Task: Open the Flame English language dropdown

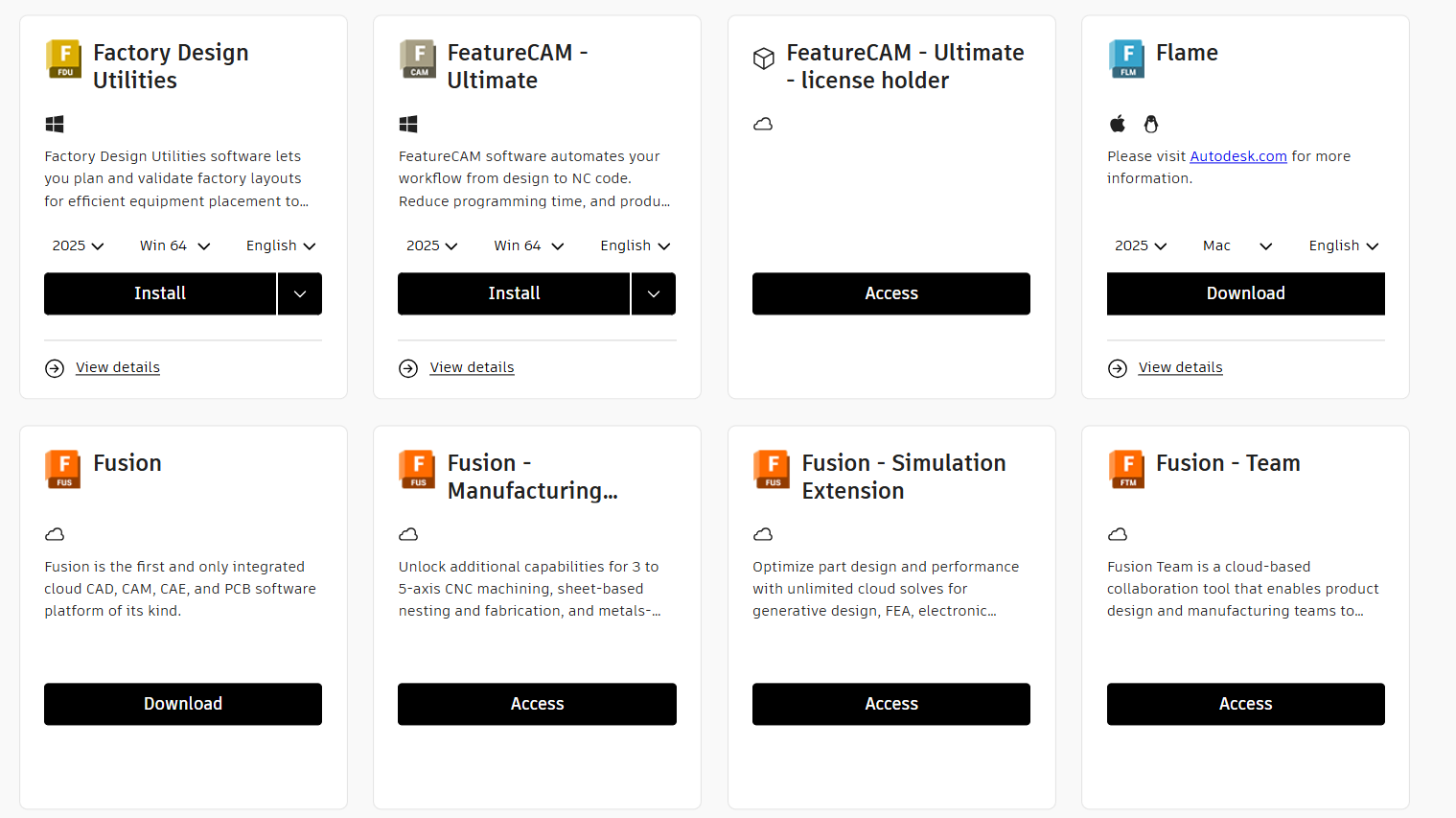Action: 1344,245
